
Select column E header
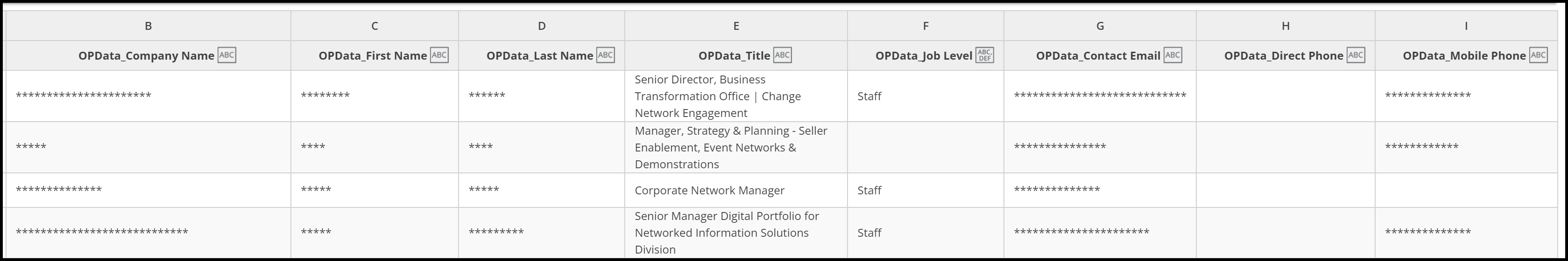[x=736, y=26]
